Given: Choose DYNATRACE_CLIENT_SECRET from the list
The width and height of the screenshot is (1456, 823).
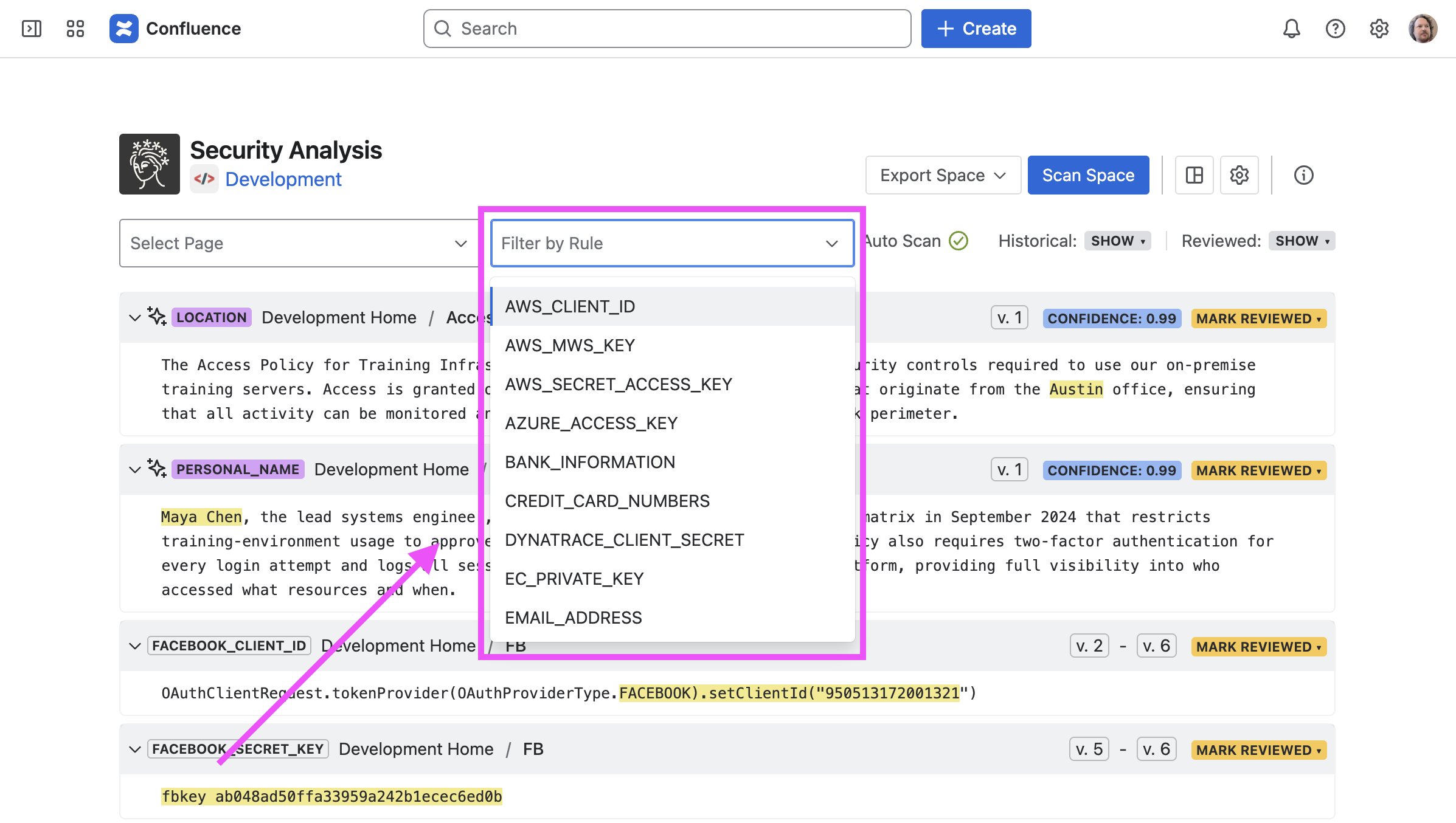Looking at the screenshot, I should pyautogui.click(x=673, y=540).
